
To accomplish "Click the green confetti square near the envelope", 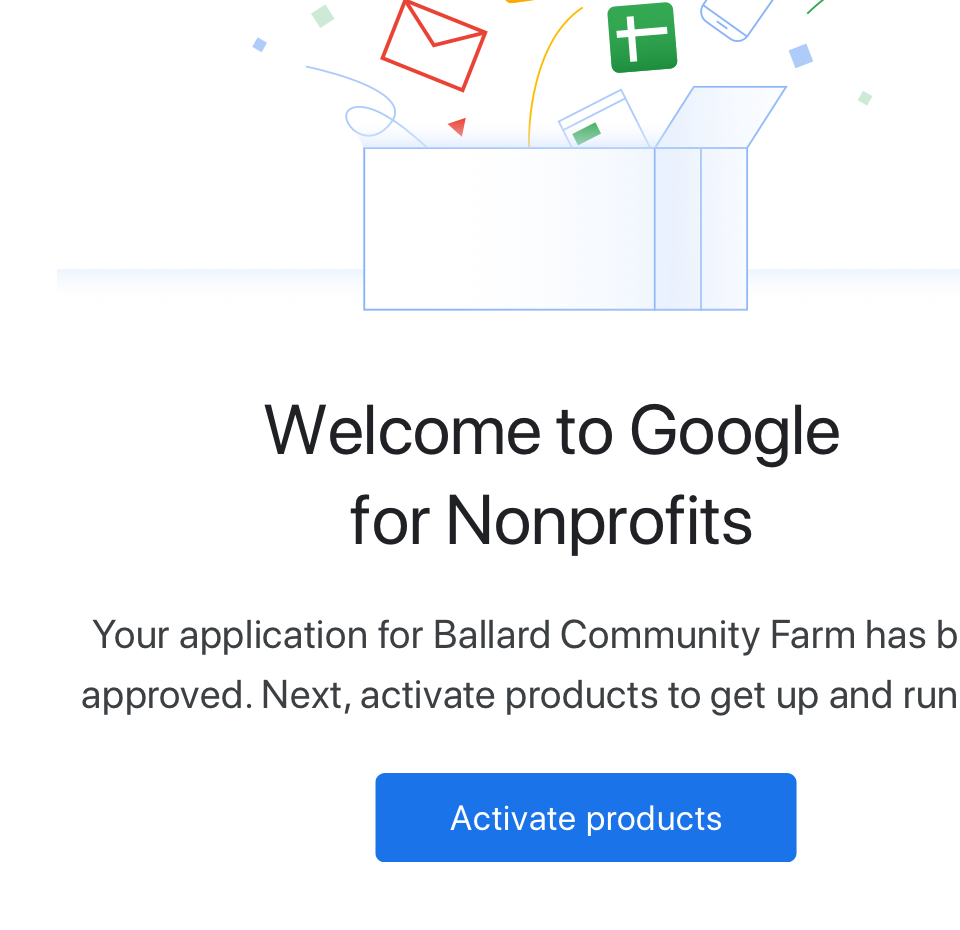I will tap(323, 16).
